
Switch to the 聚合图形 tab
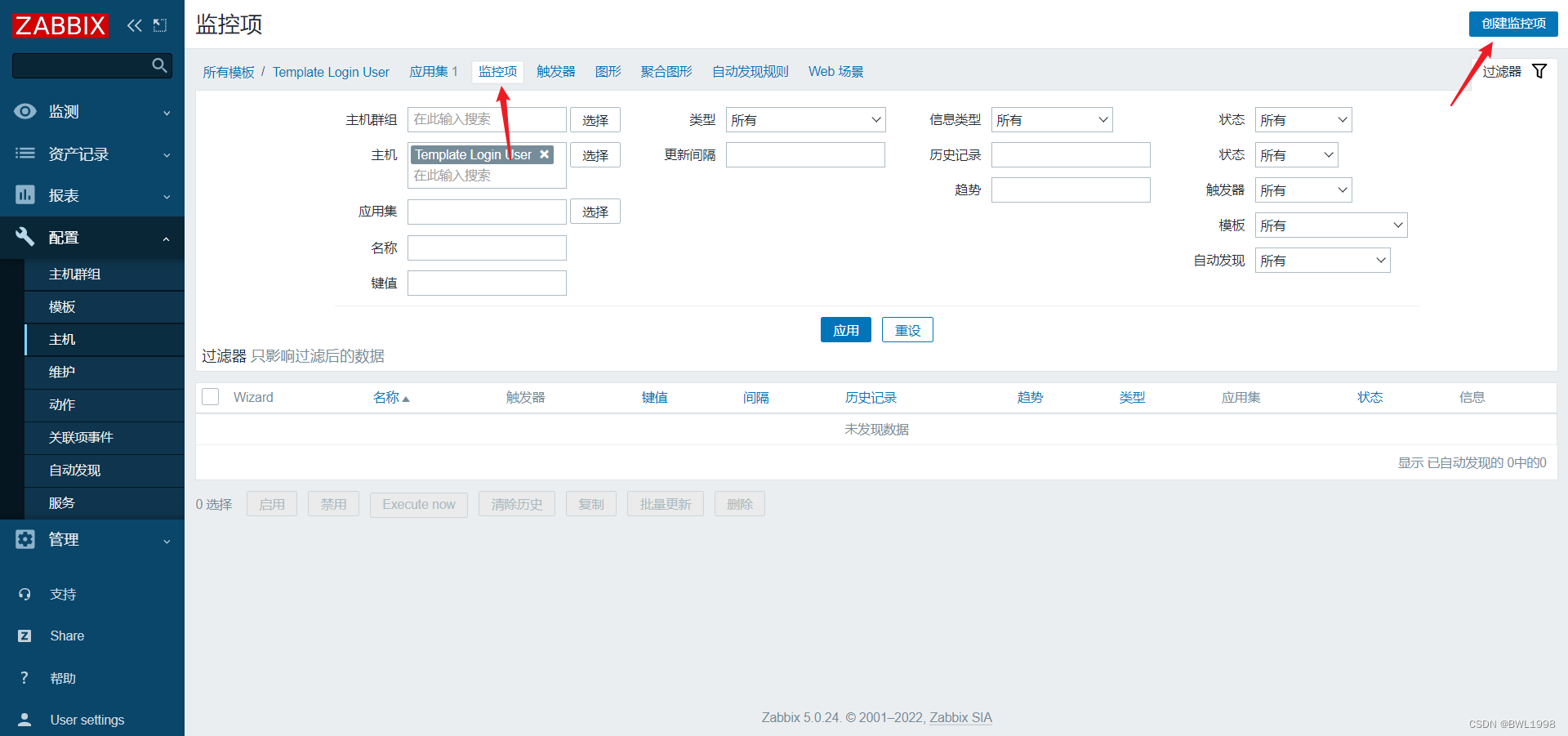click(666, 72)
